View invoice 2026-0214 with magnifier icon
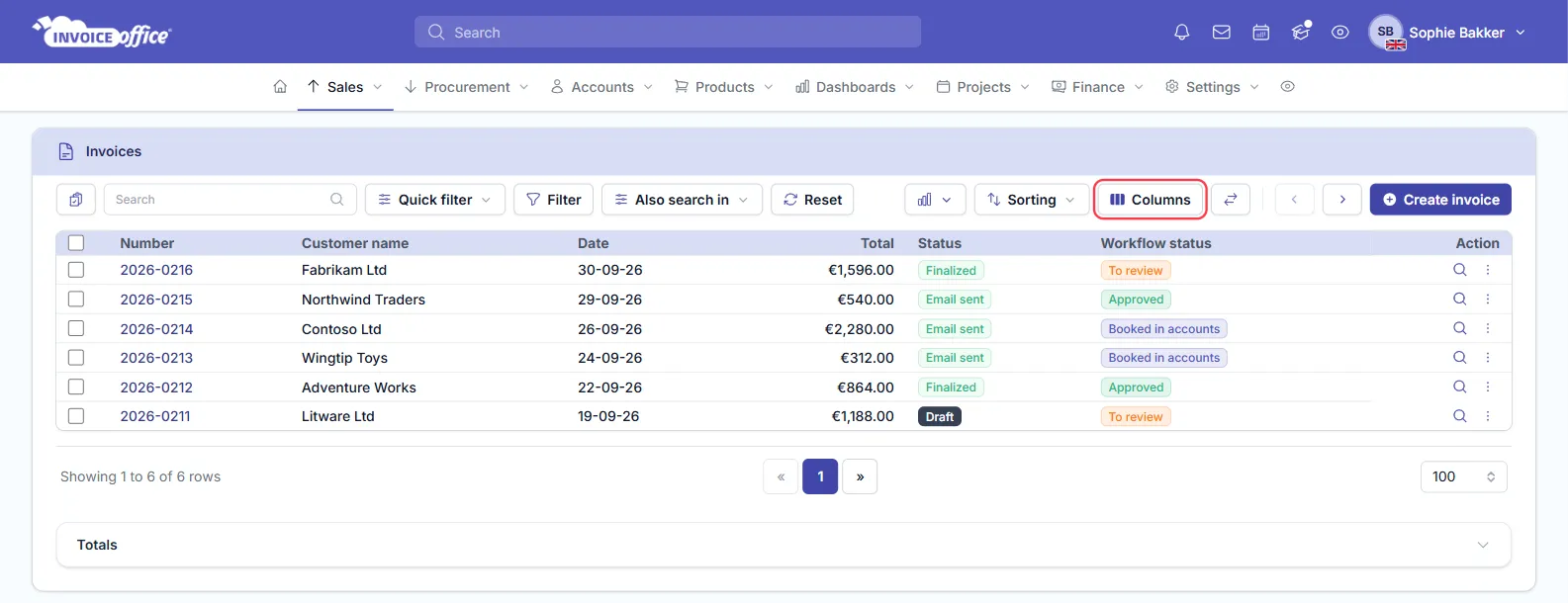 (1459, 328)
